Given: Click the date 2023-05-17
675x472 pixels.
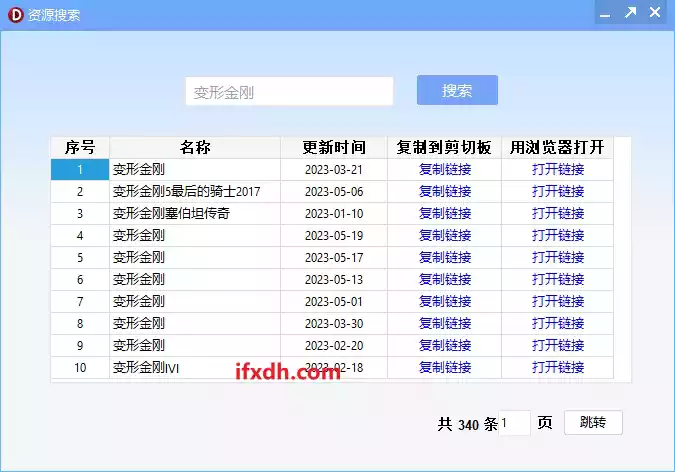Looking at the screenshot, I should (x=334, y=258).
